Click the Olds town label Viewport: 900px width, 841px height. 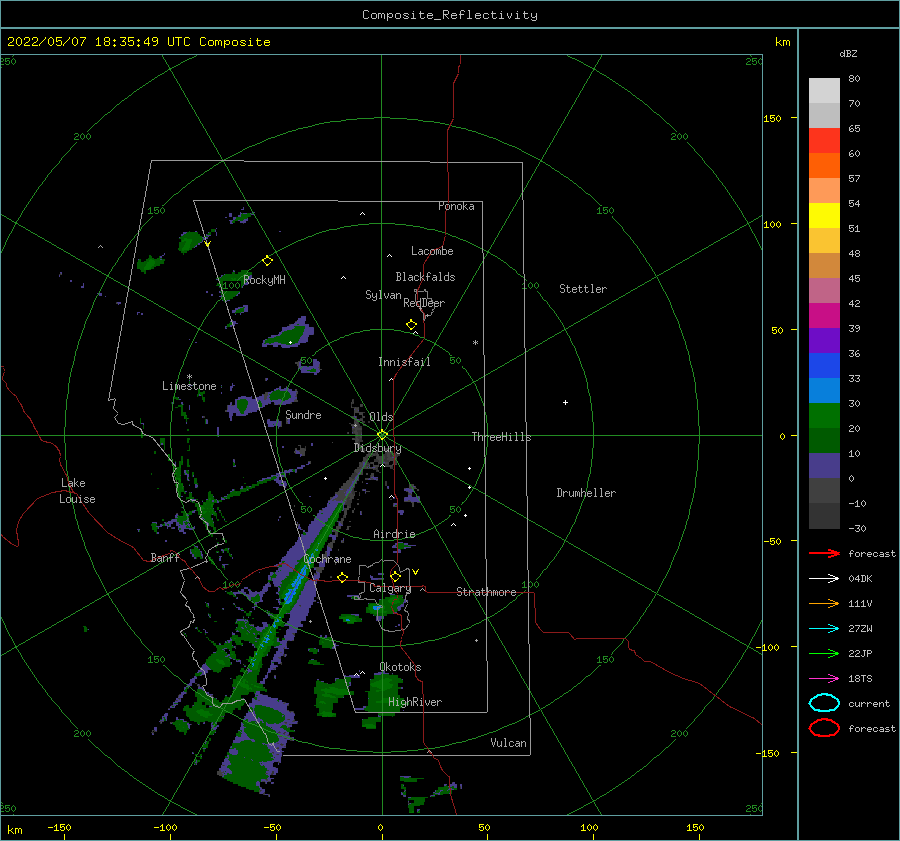click(381, 417)
